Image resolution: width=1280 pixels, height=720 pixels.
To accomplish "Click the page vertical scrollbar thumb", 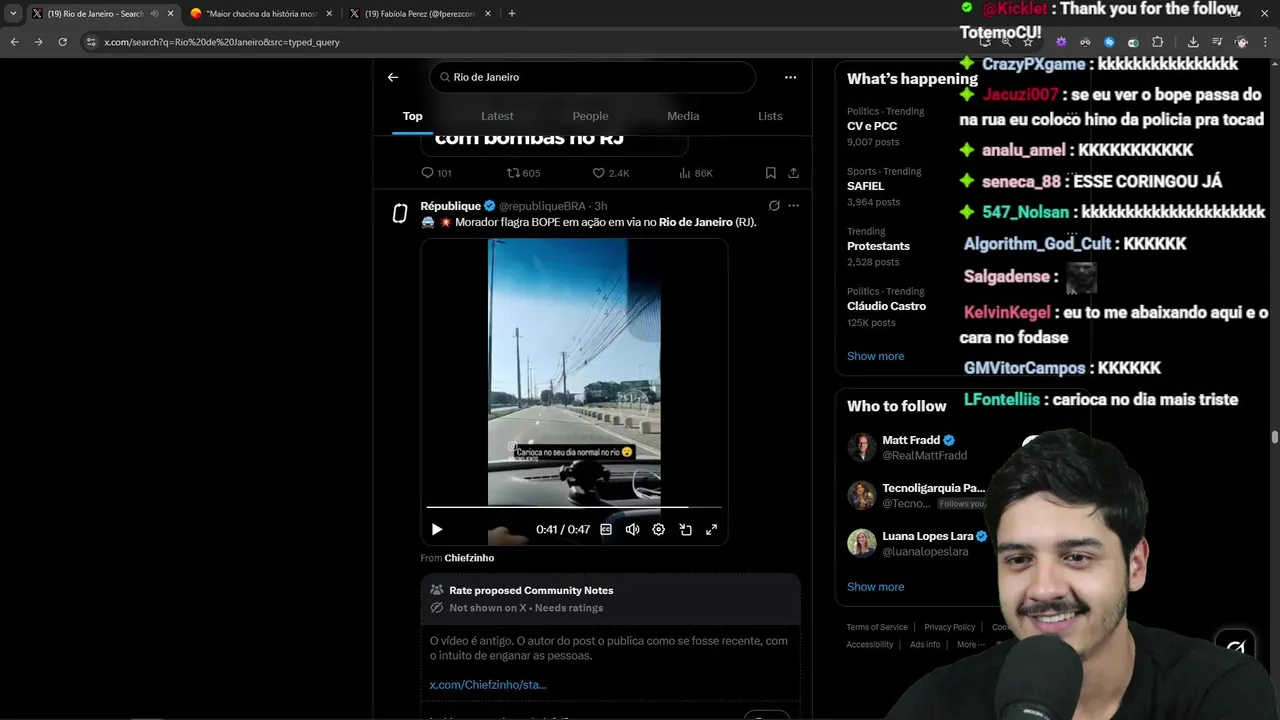I will pyautogui.click(x=1274, y=437).
